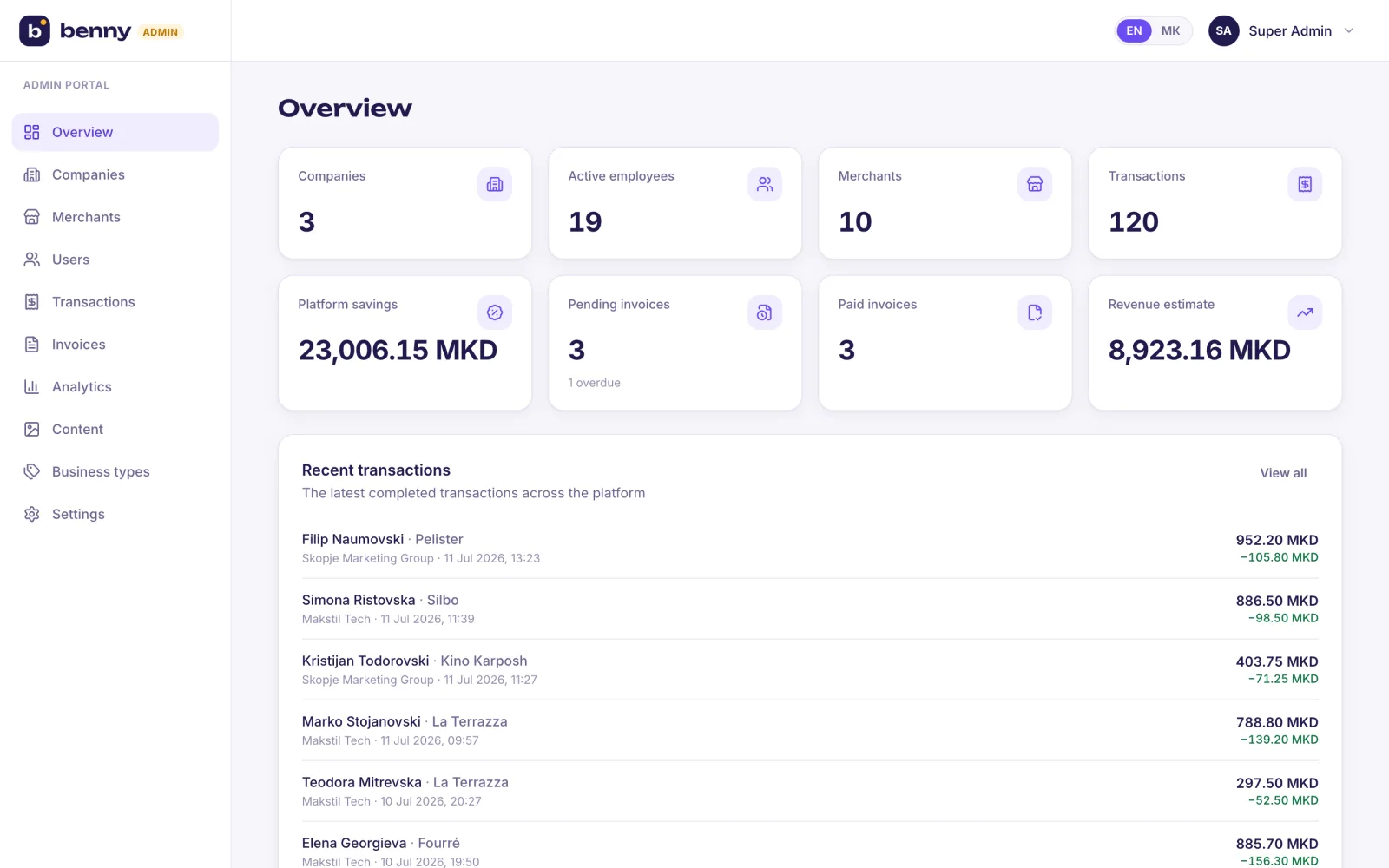This screenshot has height=868, width=1389.
Task: Click the receipt icon on Transactions card
Action: 1305,184
